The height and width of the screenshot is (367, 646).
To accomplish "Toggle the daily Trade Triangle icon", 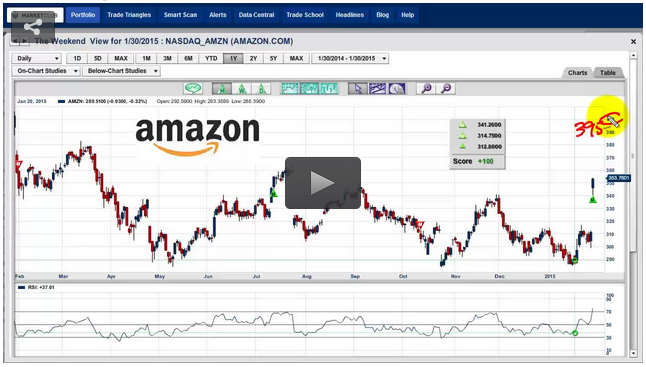I will tap(262, 88).
